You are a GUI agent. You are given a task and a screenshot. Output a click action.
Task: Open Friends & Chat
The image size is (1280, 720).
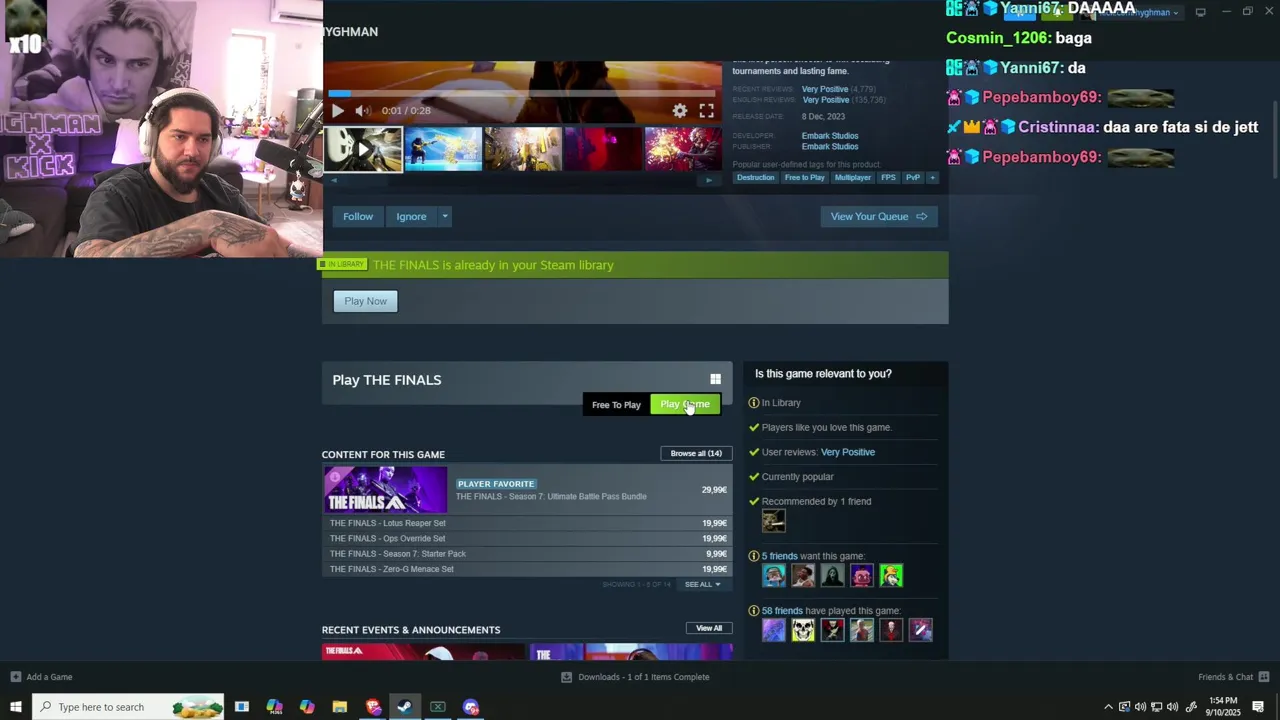(x=1234, y=677)
